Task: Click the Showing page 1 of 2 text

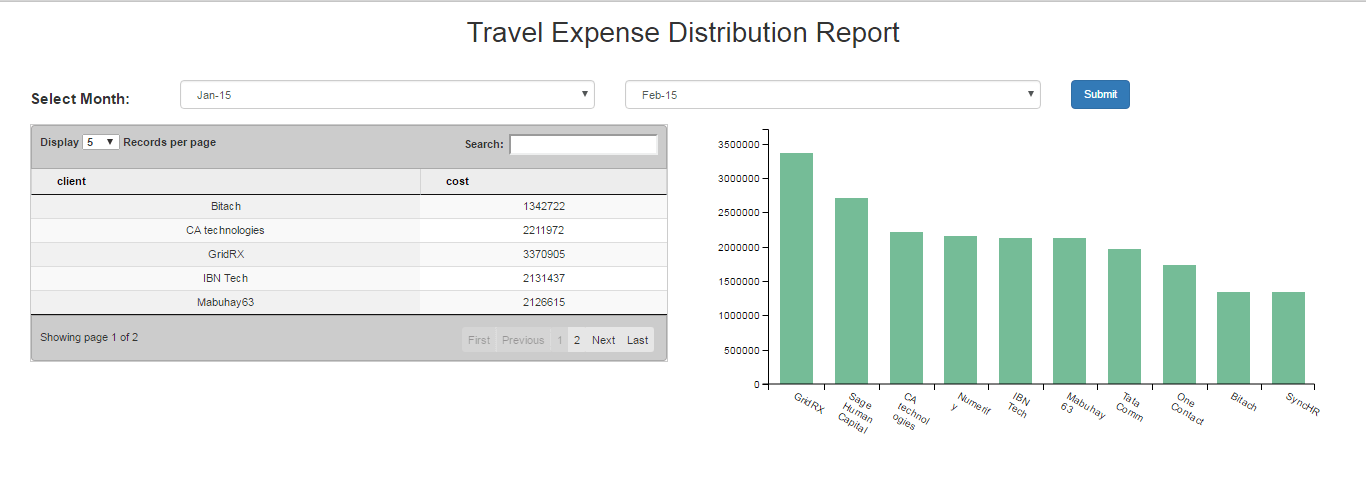Action: [89, 337]
